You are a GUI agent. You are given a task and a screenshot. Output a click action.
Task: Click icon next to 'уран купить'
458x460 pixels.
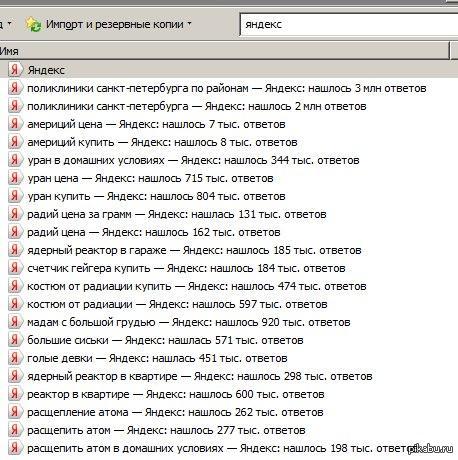click(x=15, y=196)
